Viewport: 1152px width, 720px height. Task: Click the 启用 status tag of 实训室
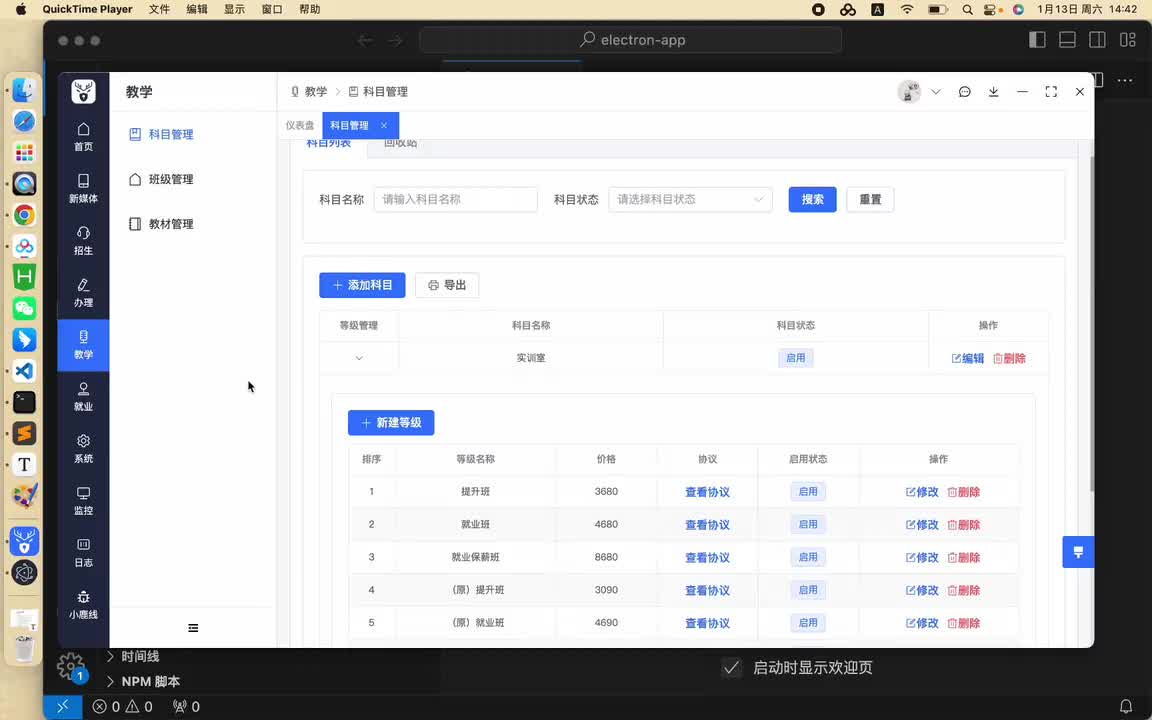[796, 358]
